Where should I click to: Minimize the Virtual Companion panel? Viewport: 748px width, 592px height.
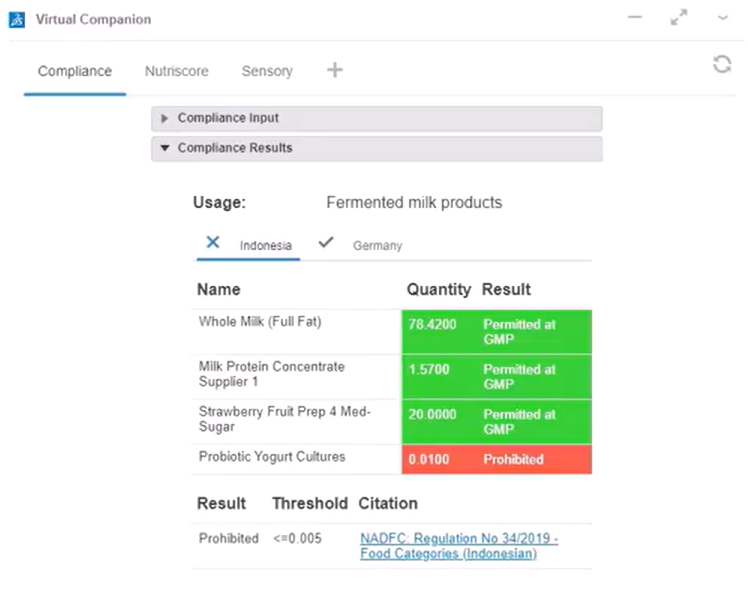coord(635,18)
